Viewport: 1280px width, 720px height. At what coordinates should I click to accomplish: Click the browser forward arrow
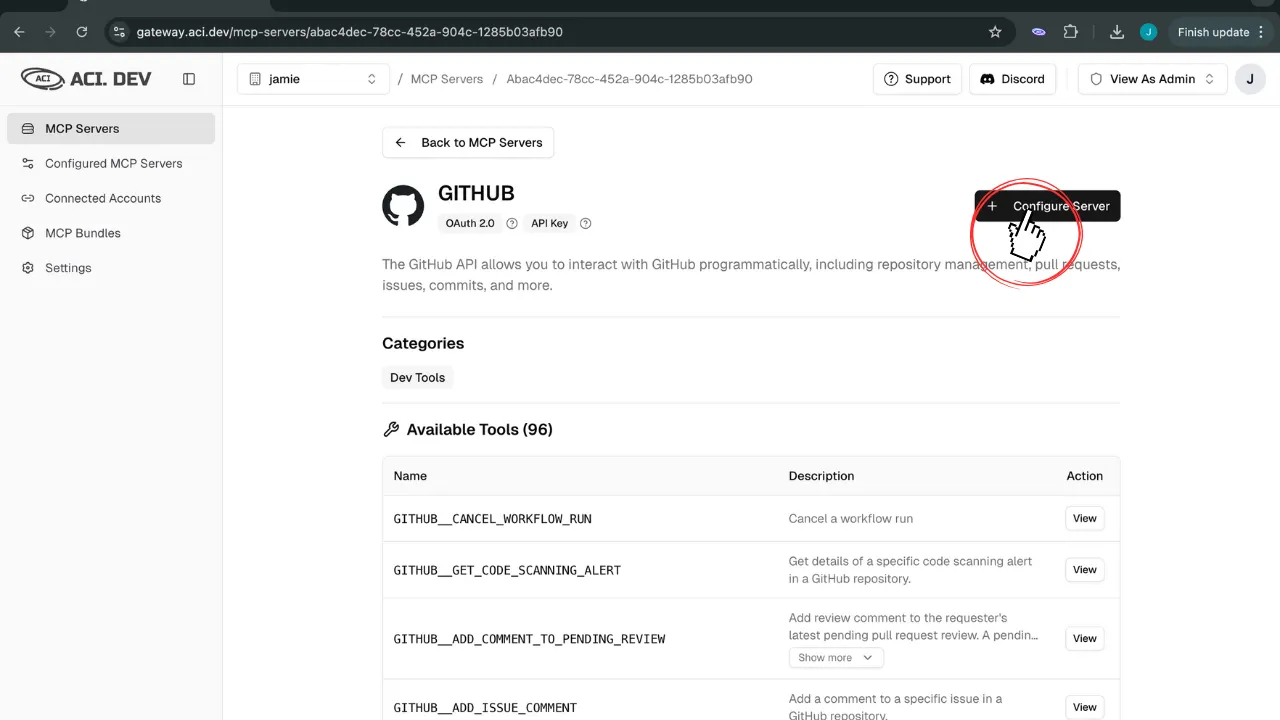[50, 32]
